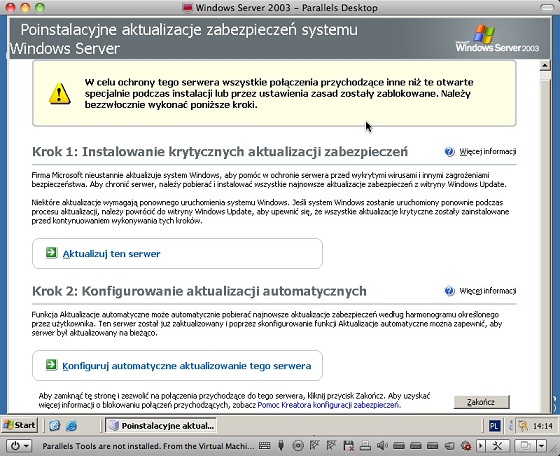Click the PL language indicator in the taskbar
Screen dimensions: 560x456
tap(494, 426)
